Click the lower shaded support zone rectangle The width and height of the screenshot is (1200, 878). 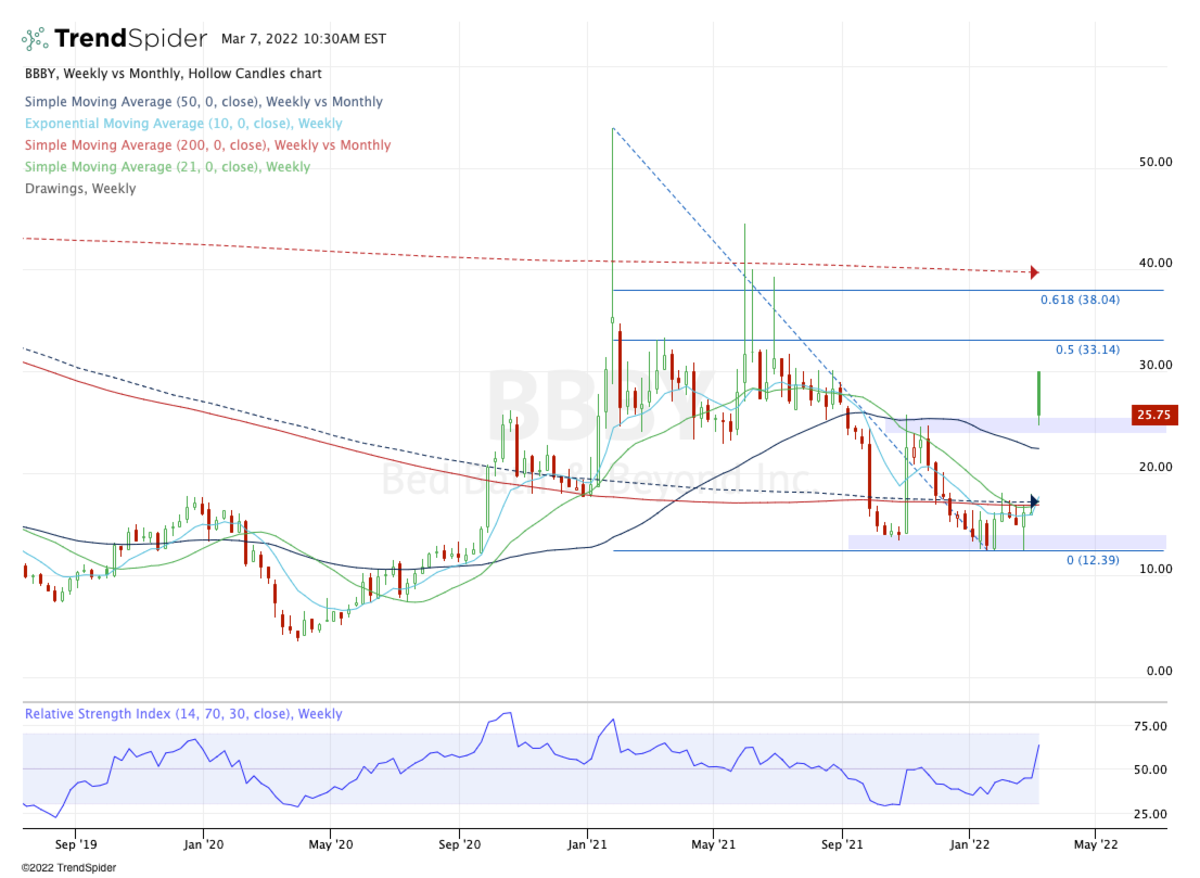pyautogui.click(x=1007, y=542)
